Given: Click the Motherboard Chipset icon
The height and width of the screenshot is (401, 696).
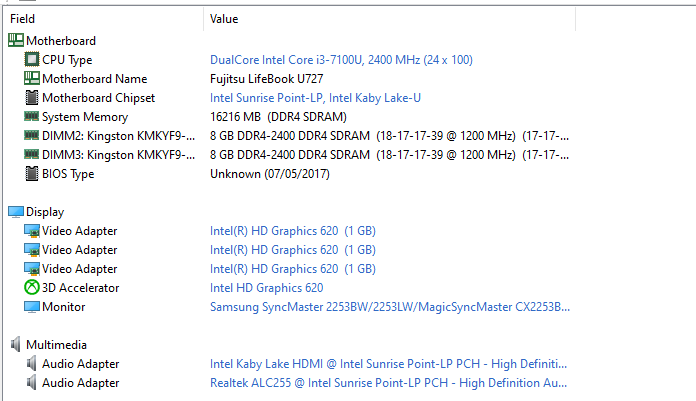Looking at the screenshot, I should [32, 97].
